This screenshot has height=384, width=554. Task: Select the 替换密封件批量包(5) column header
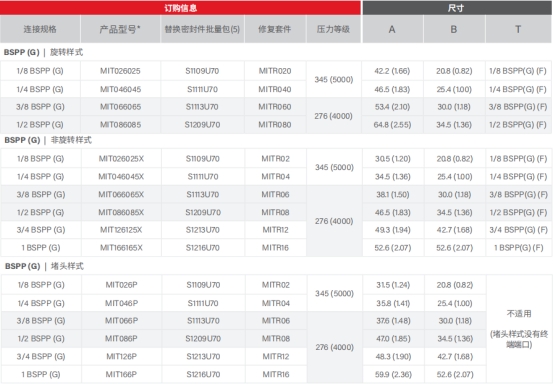point(202,29)
